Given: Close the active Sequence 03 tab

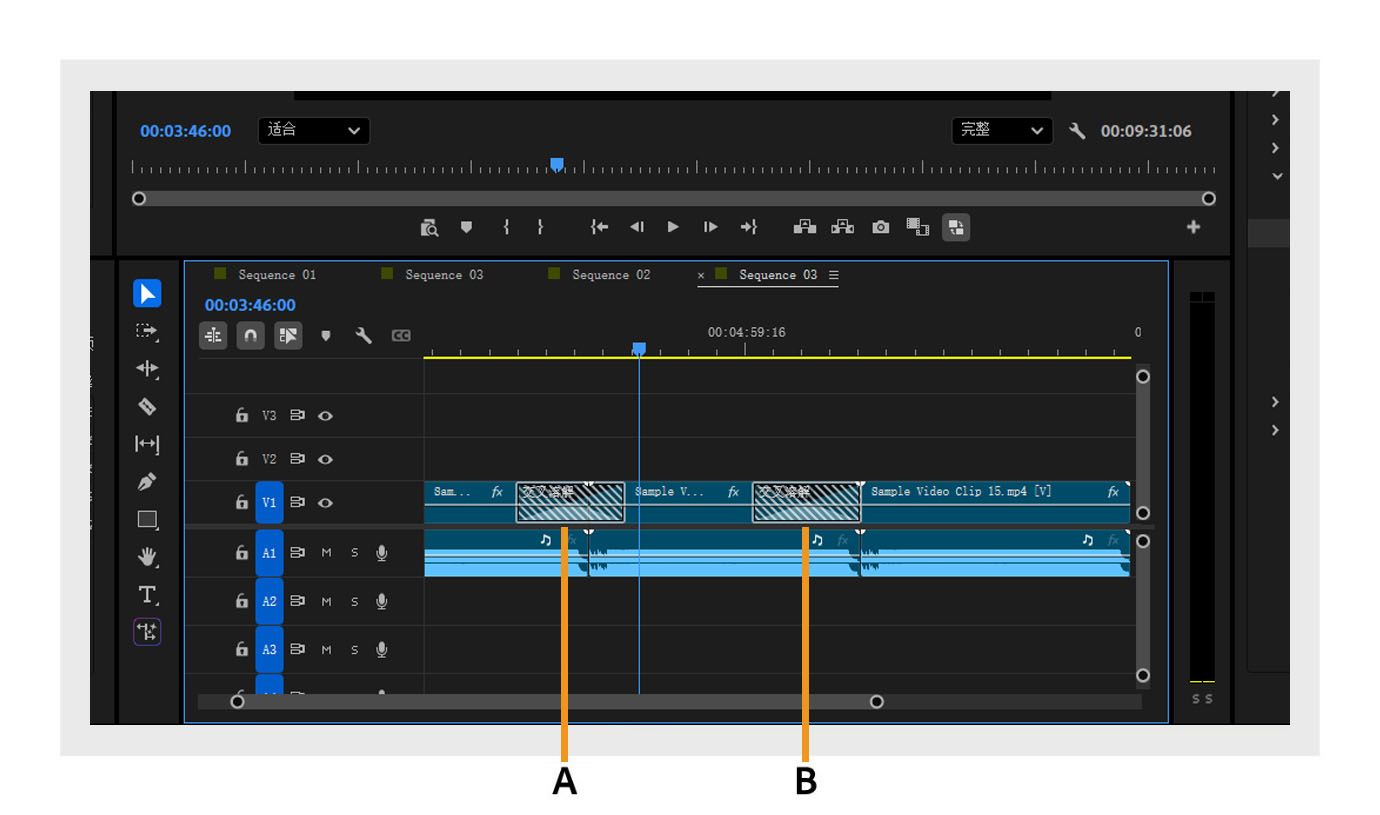Looking at the screenshot, I should coord(701,275).
